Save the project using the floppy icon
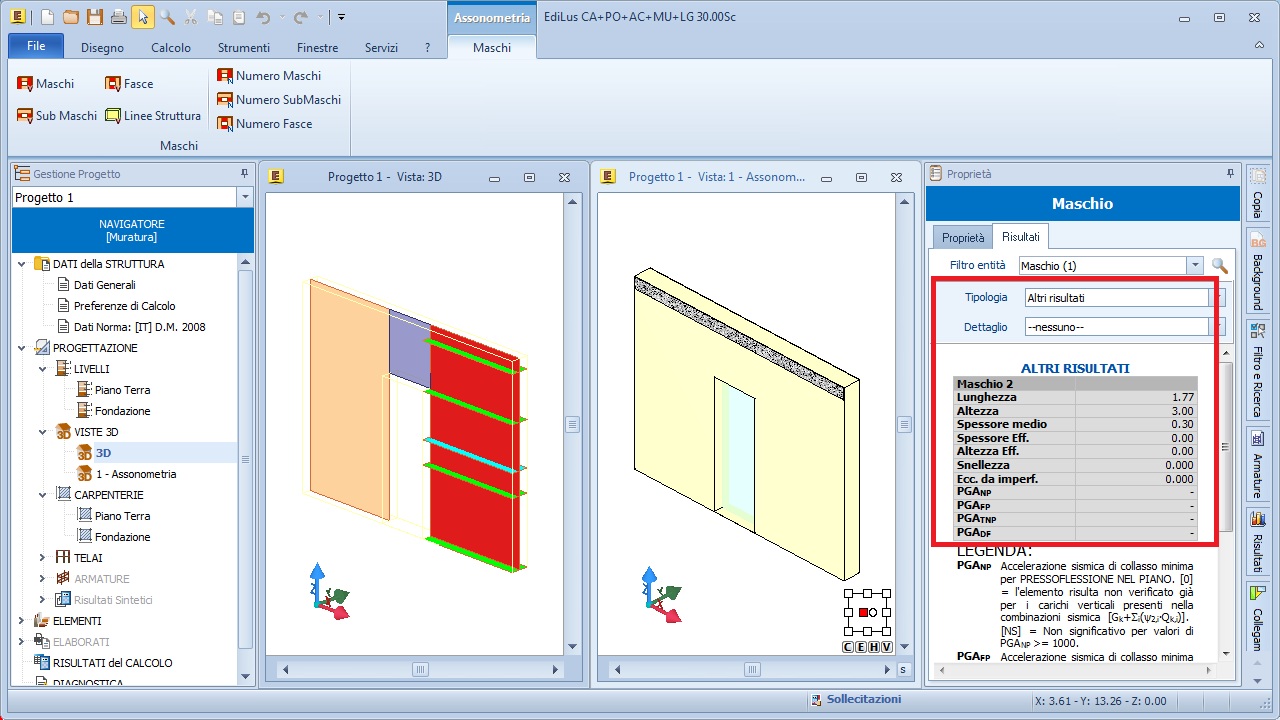This screenshot has height=720, width=1280. click(x=94, y=17)
